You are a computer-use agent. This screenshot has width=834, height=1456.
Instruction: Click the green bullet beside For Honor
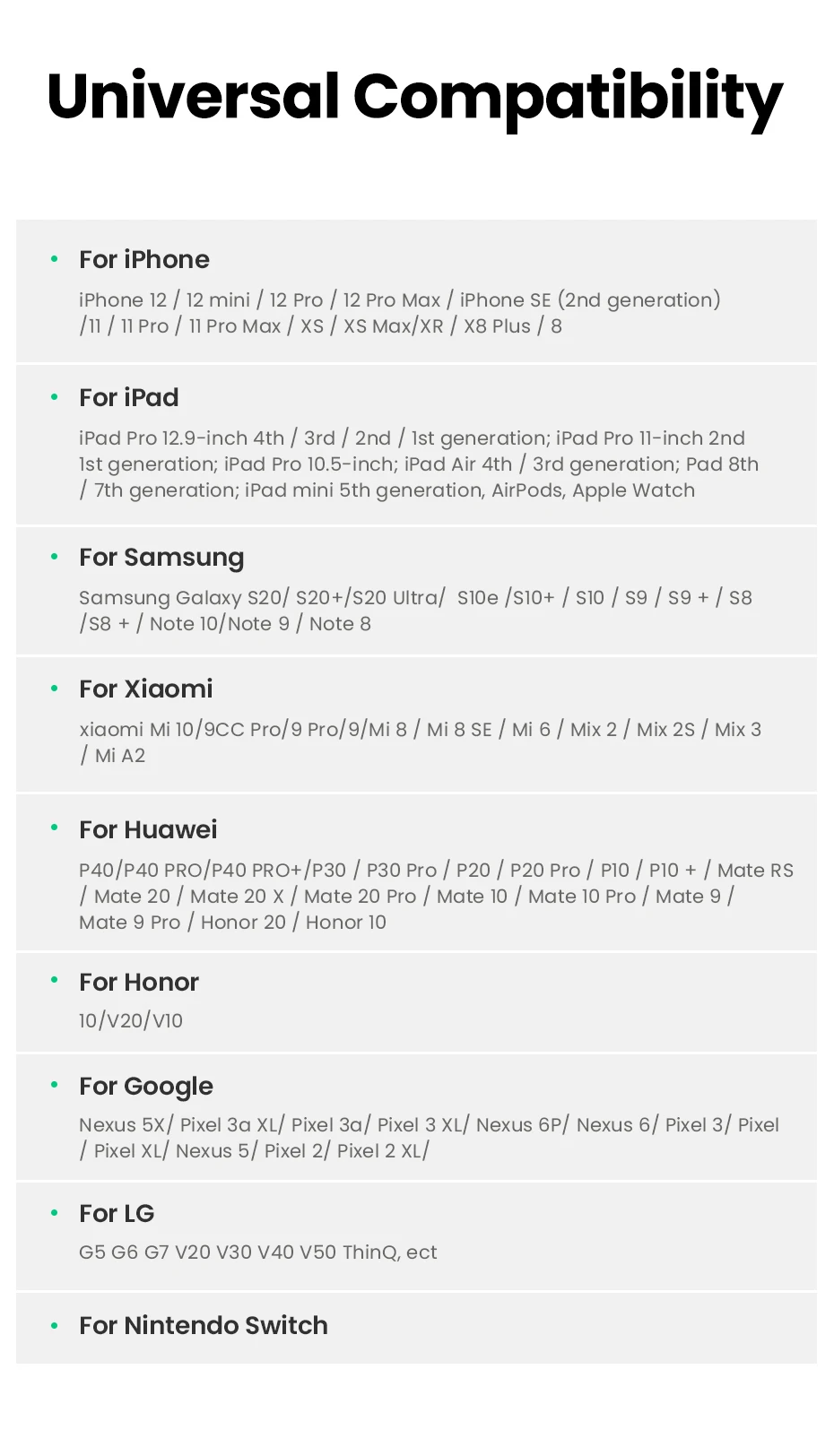(55, 980)
